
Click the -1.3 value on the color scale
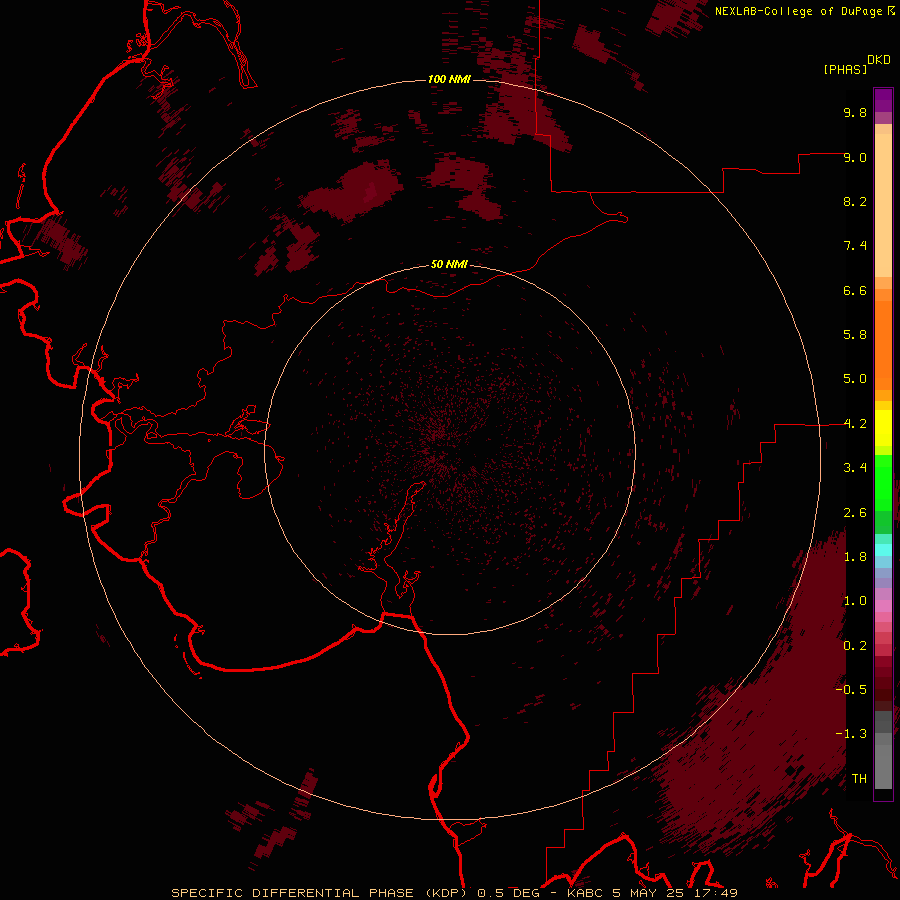(x=851, y=734)
